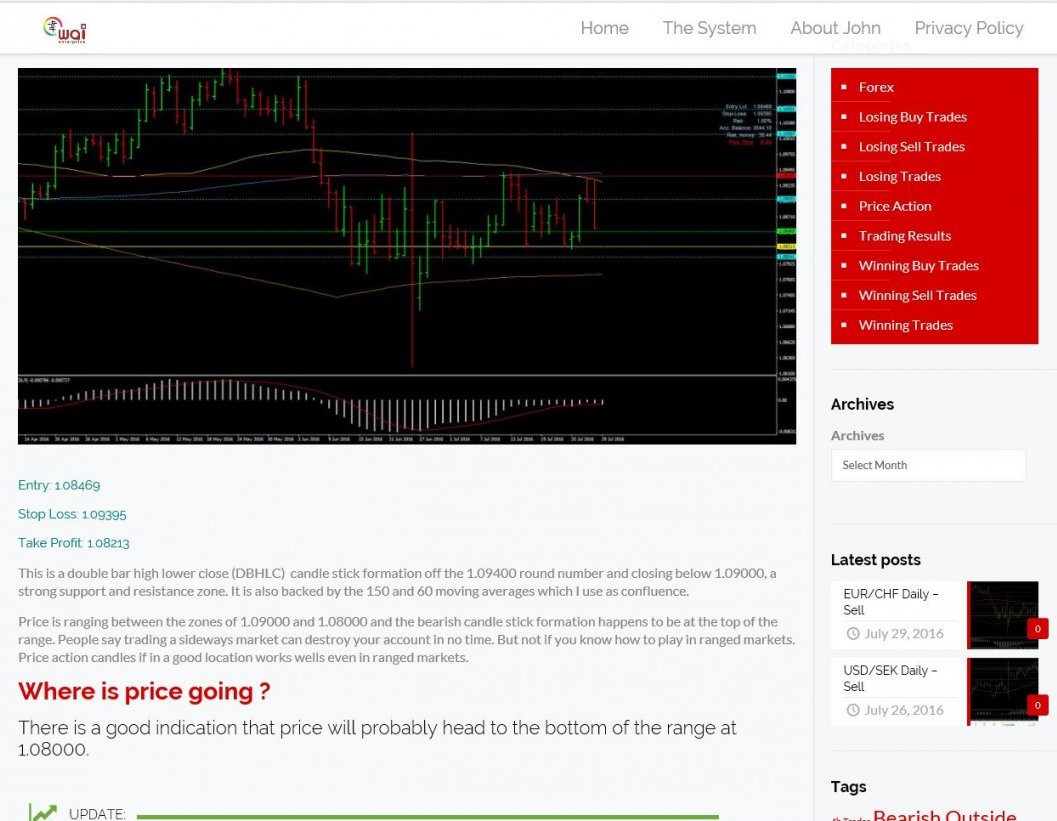Open the Home menu item

tap(604, 28)
